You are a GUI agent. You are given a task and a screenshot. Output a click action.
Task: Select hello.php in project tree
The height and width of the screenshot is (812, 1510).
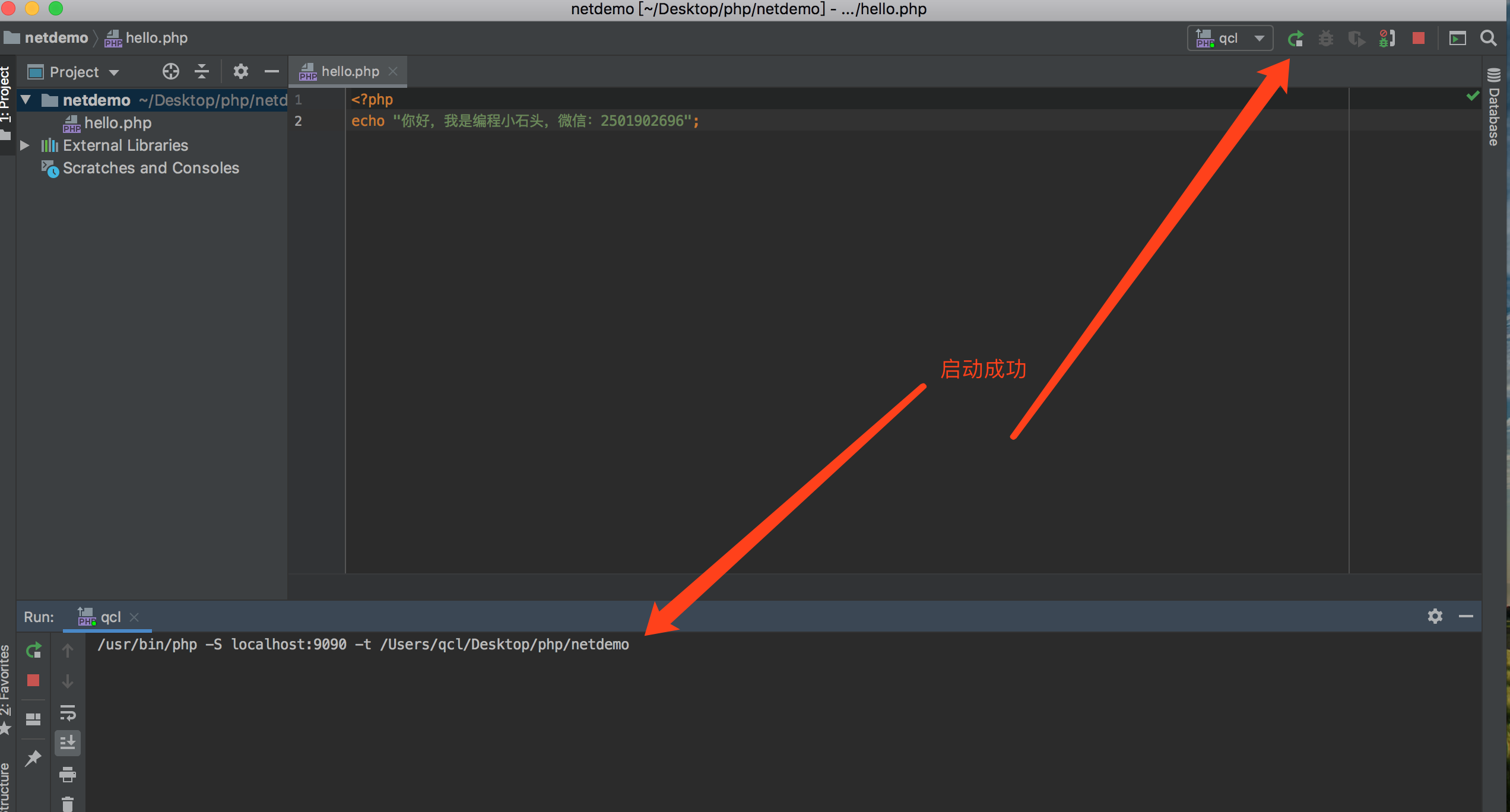tap(118, 123)
